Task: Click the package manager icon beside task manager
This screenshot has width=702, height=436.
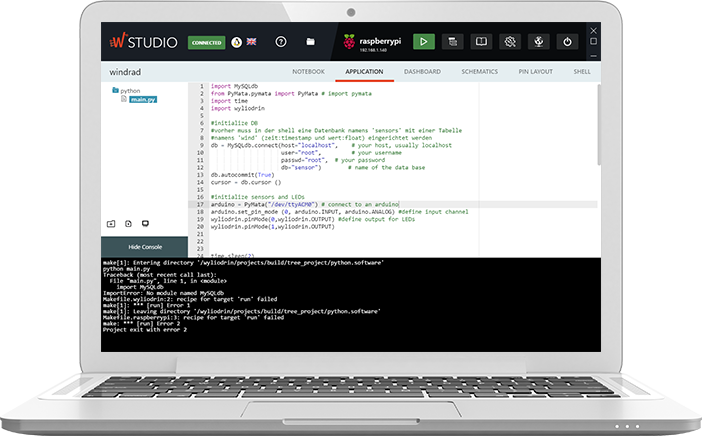Action: point(481,42)
